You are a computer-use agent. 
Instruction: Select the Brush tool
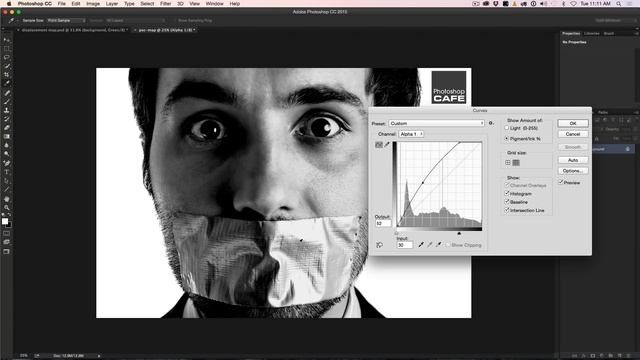[x=7, y=102]
